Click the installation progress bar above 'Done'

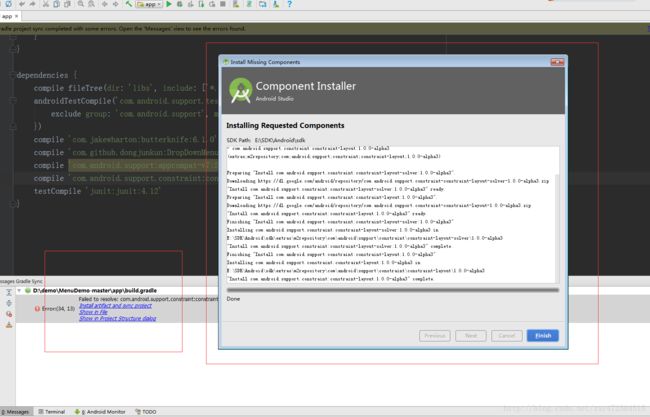click(393, 290)
